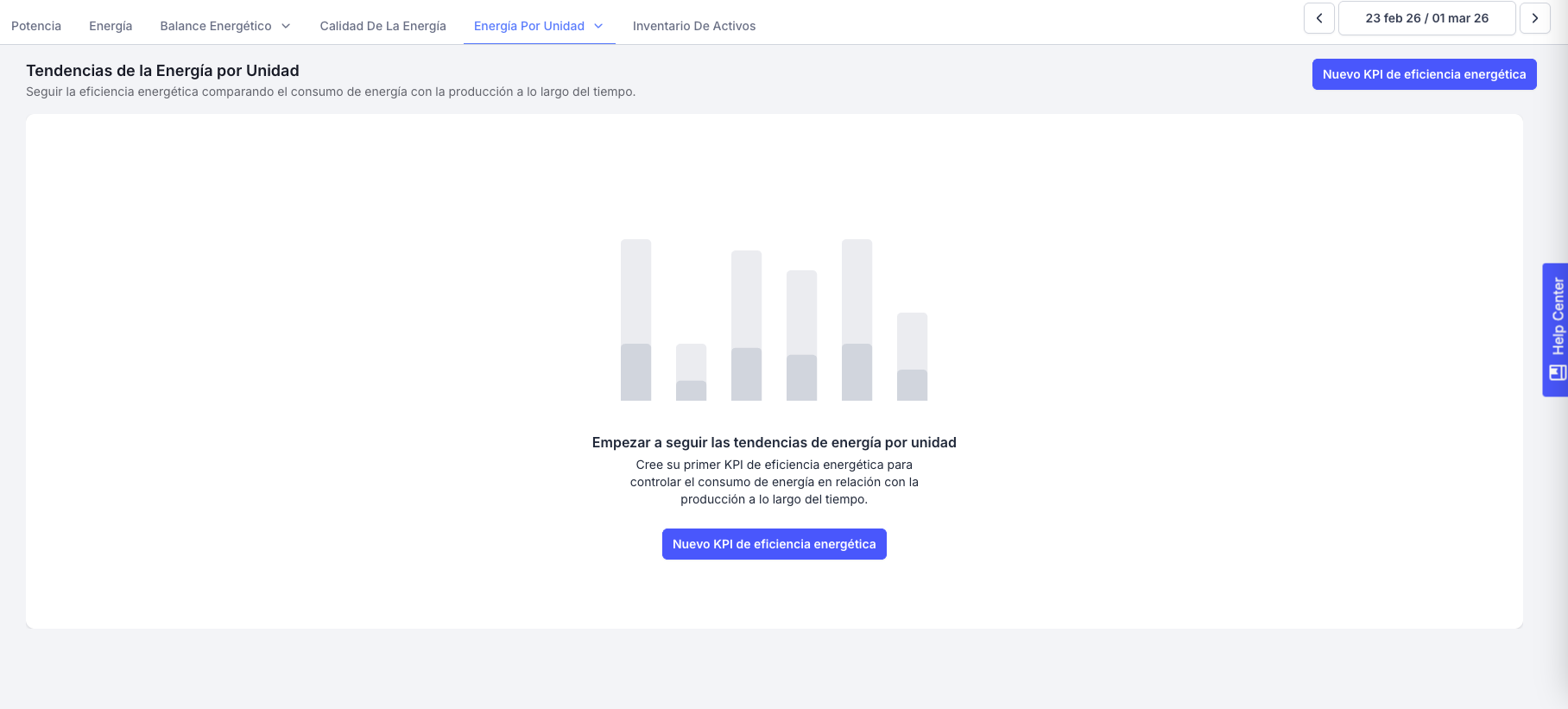Advance to the next date range arrow

click(x=1534, y=18)
